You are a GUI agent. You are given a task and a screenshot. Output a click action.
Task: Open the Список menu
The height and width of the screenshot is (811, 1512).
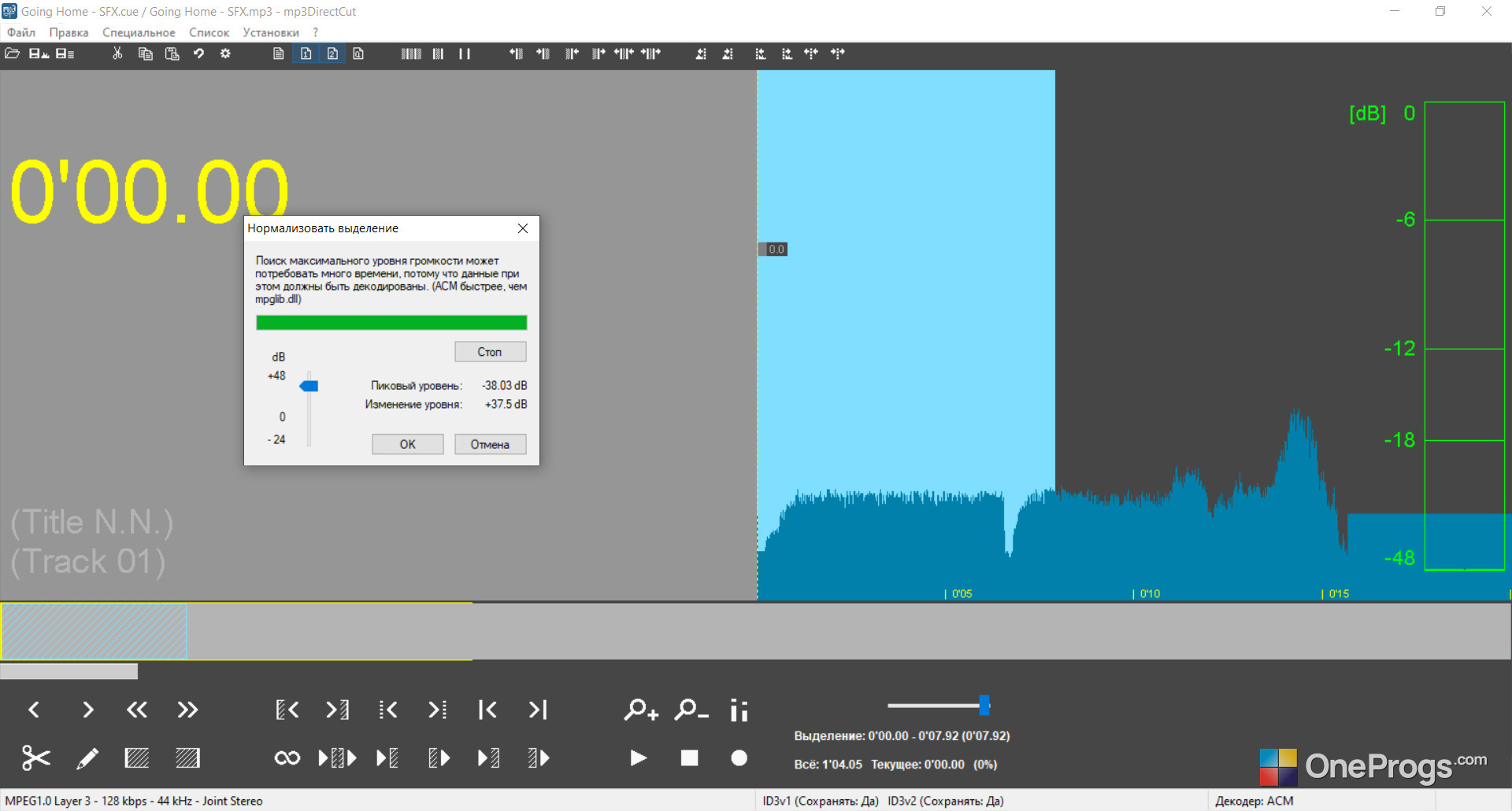click(209, 32)
